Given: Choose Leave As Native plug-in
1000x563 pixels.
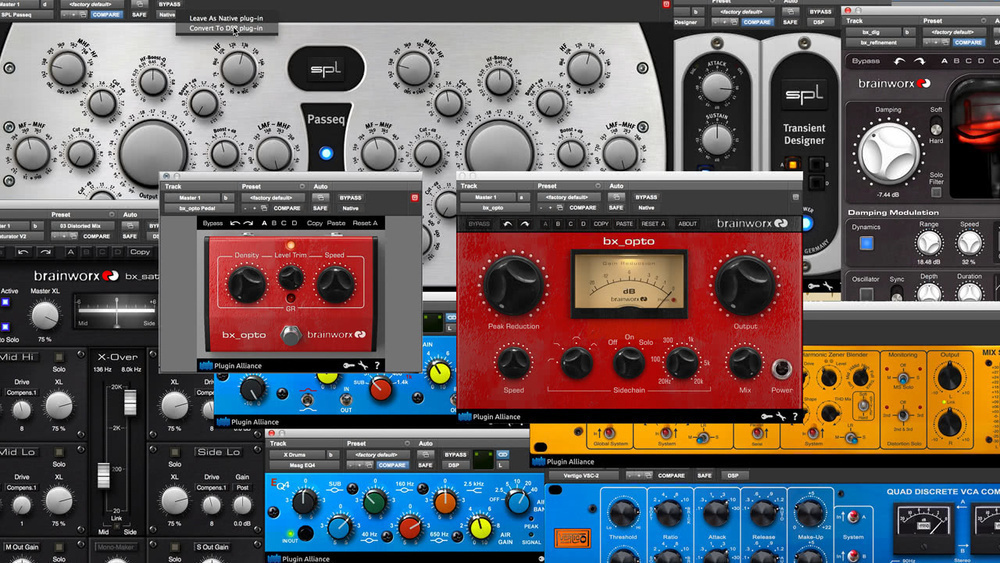Looking at the screenshot, I should tap(226, 18).
